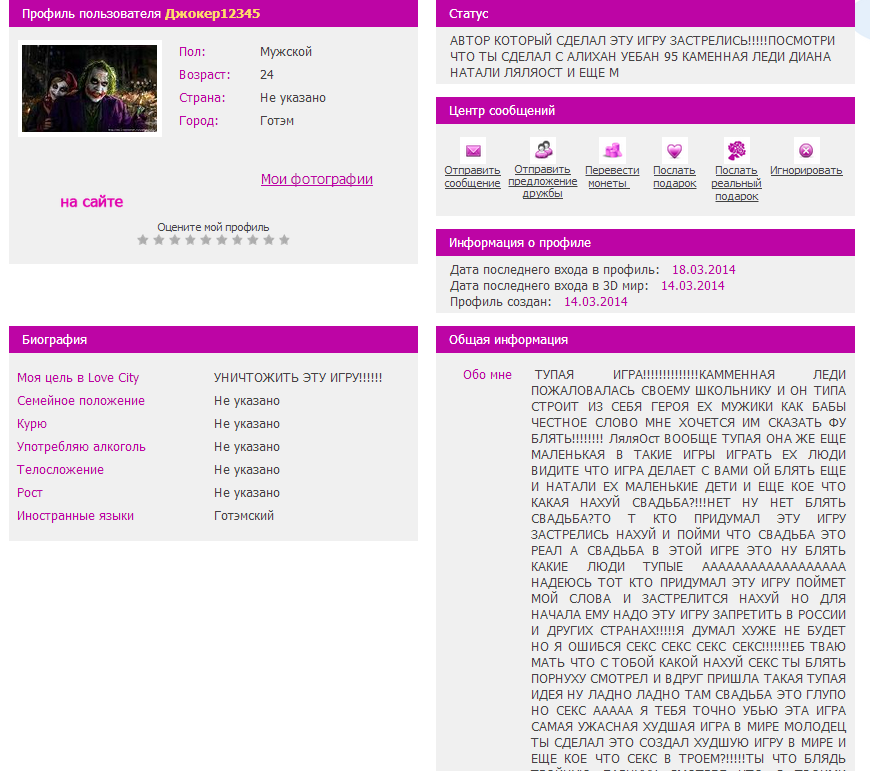Open the 'Мои фотографии' link
The height and width of the screenshot is (771, 870).
[x=317, y=179]
